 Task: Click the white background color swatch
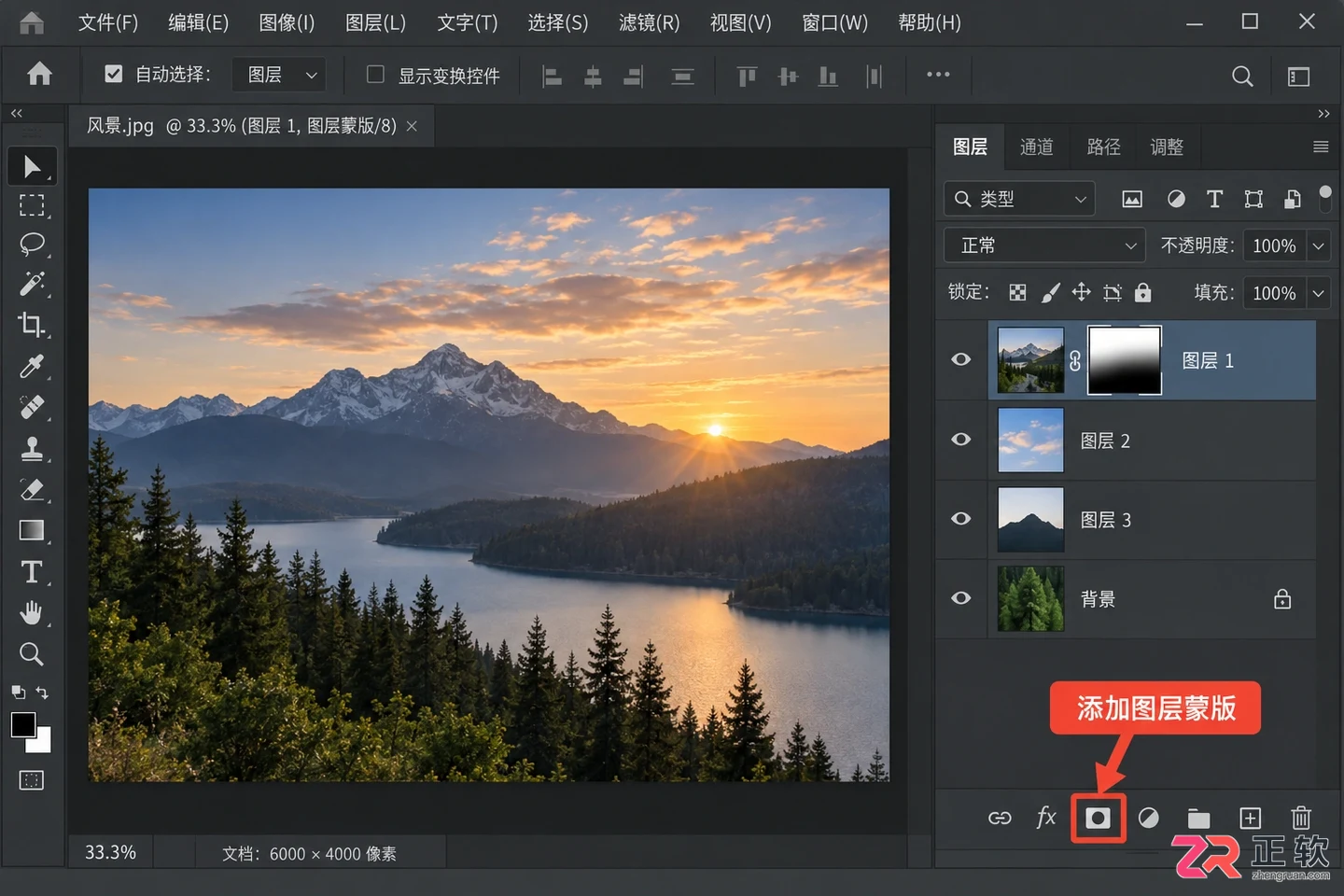coord(41,743)
